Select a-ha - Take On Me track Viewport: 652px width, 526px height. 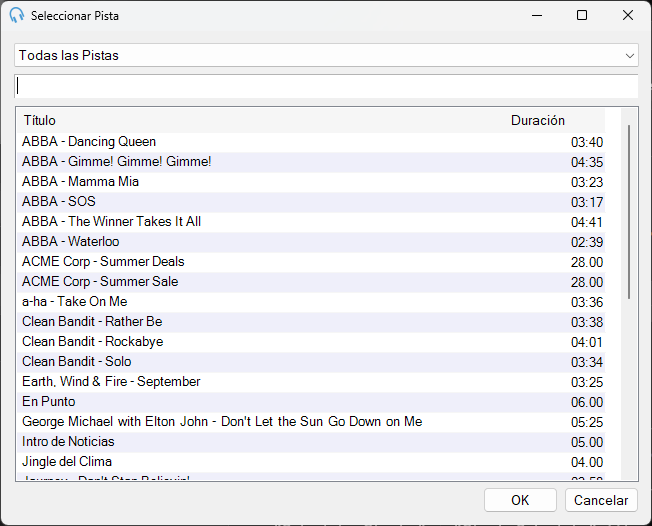(x=312, y=302)
